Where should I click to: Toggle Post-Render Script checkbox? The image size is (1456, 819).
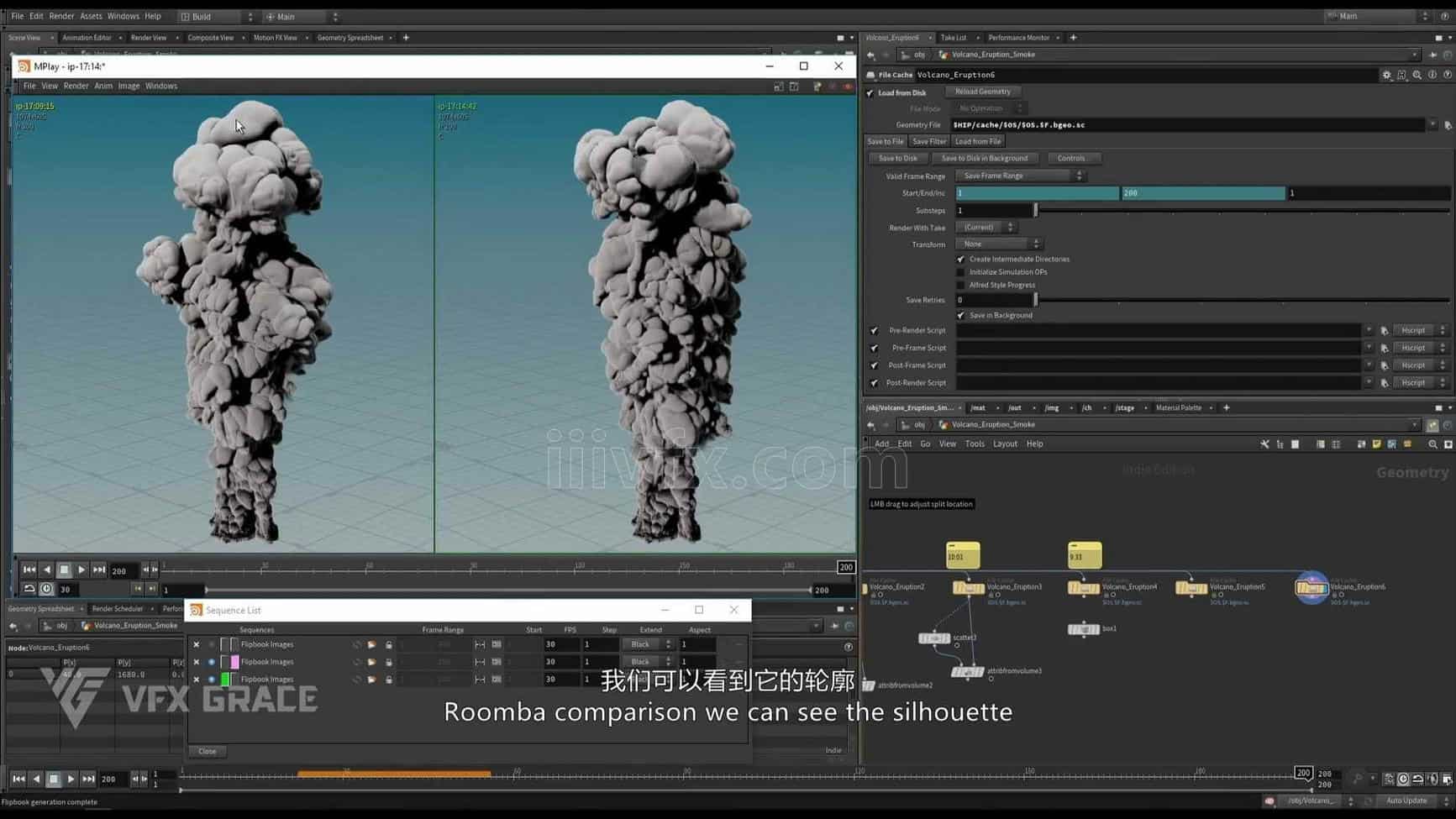click(x=874, y=383)
